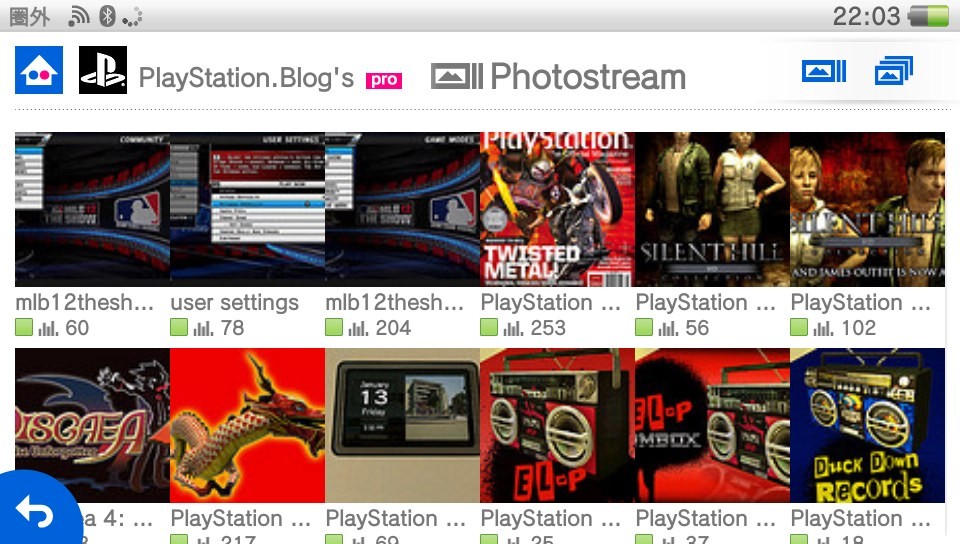This screenshot has width=960, height=544.
Task: Open the Flickr home icon
Action: (x=39, y=70)
